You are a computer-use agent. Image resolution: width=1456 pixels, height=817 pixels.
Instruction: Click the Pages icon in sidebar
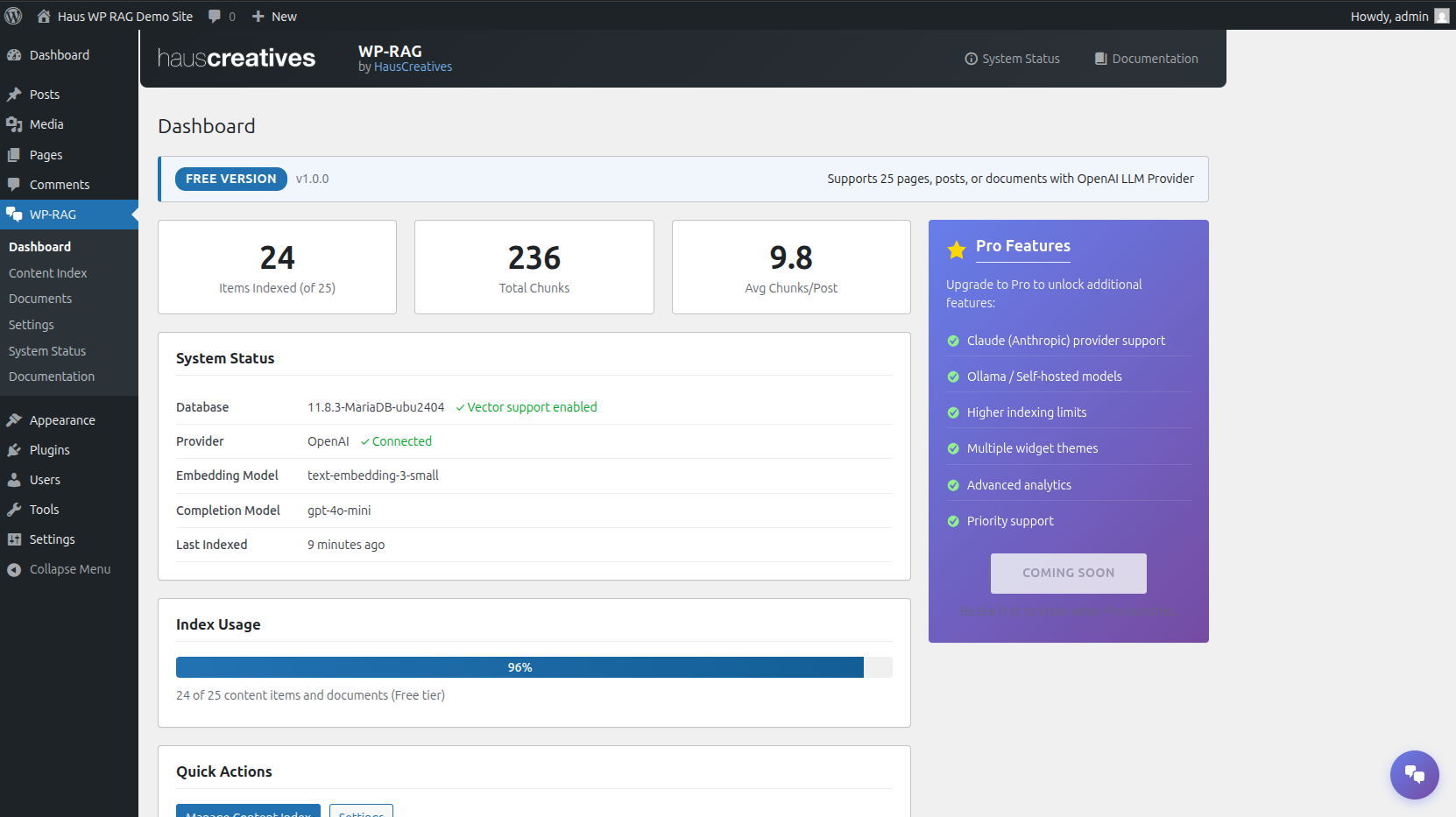[14, 155]
